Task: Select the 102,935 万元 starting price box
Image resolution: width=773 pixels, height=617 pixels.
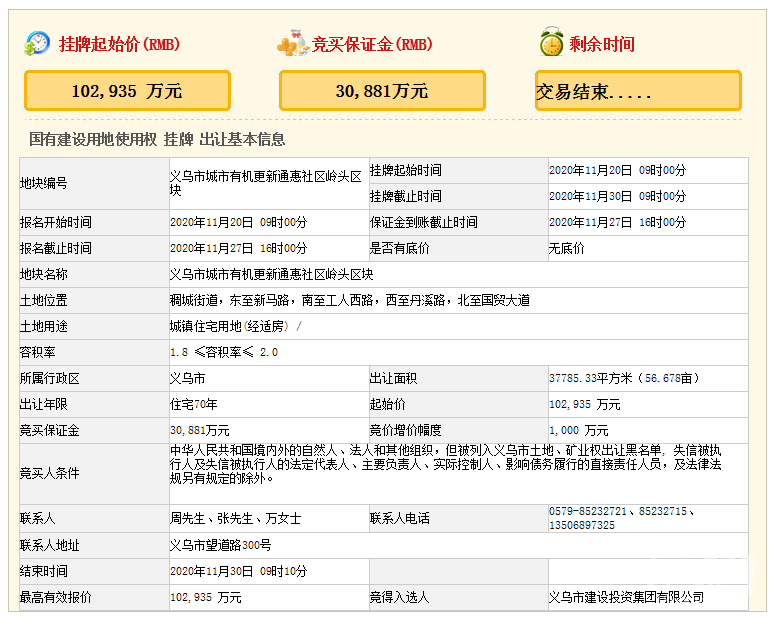Action: click(x=127, y=91)
